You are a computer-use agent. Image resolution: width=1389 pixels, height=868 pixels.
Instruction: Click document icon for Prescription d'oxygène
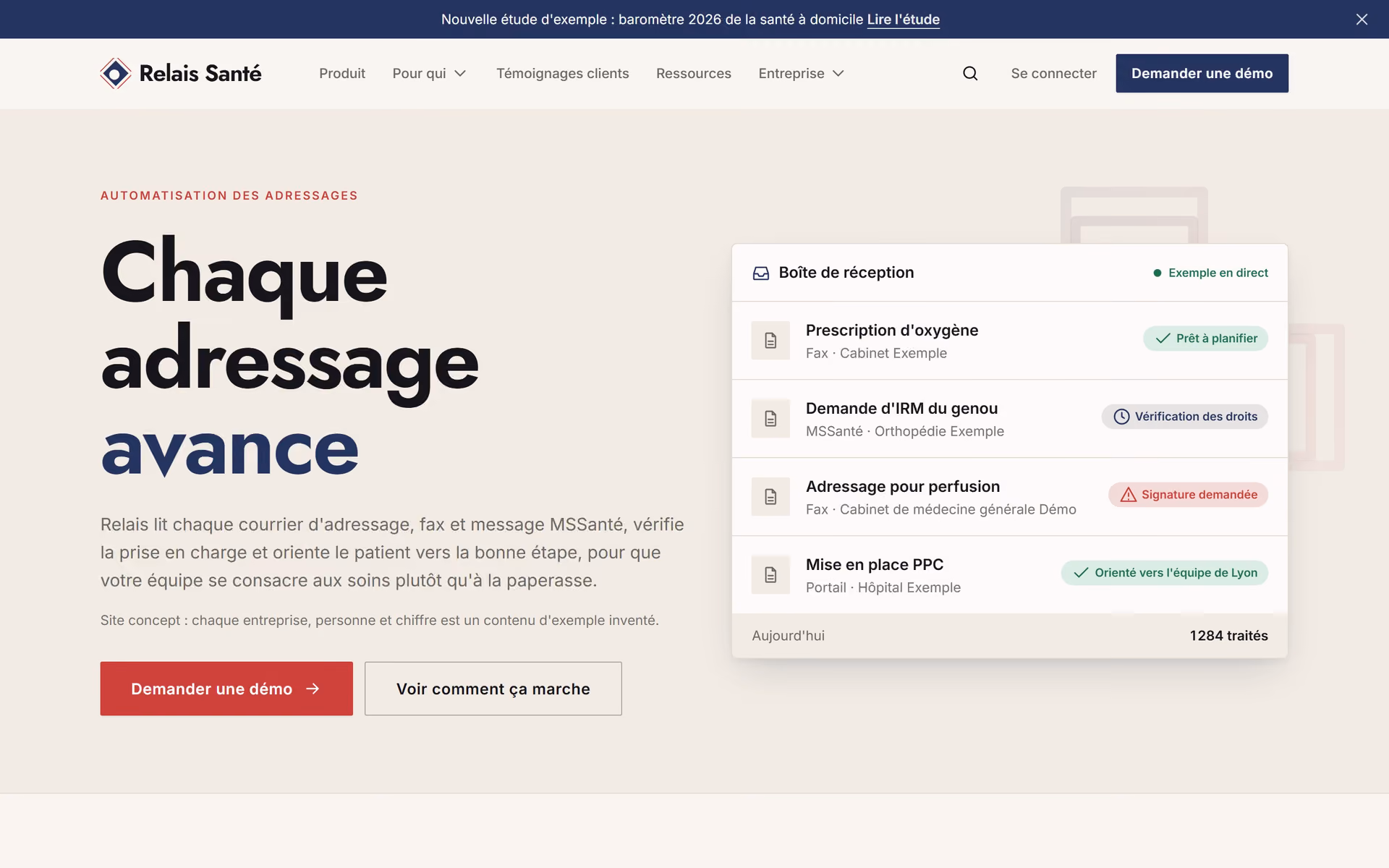click(x=770, y=340)
